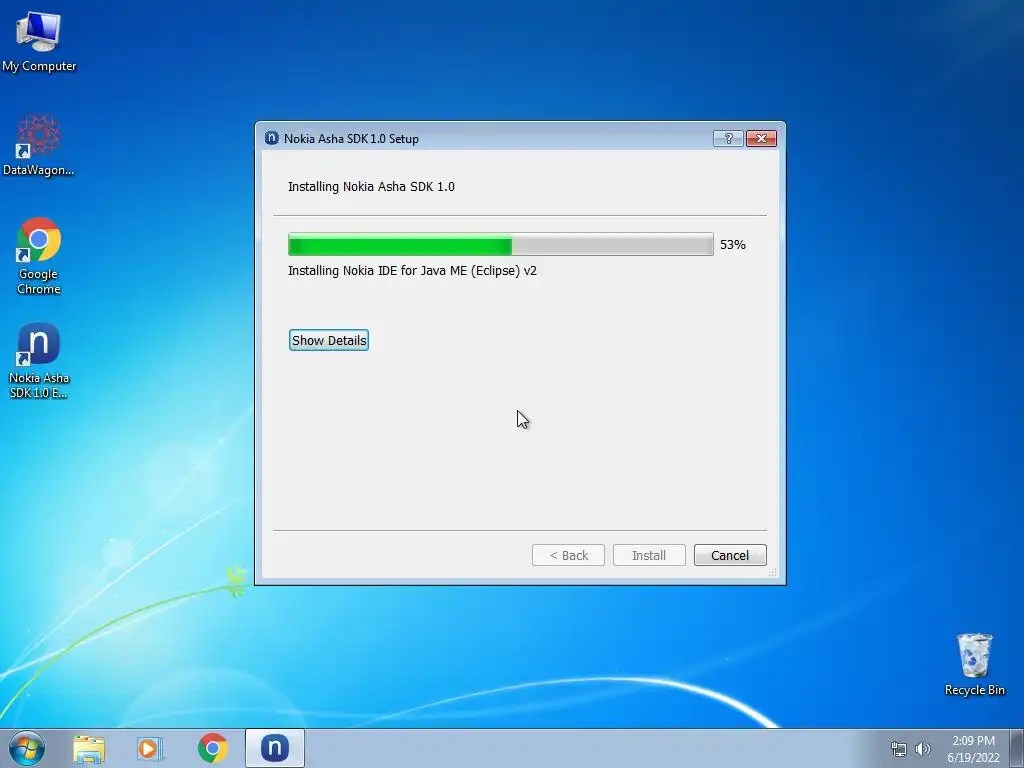Open the My Computer desktop icon
Screen dimensions: 1024x768
39,40
